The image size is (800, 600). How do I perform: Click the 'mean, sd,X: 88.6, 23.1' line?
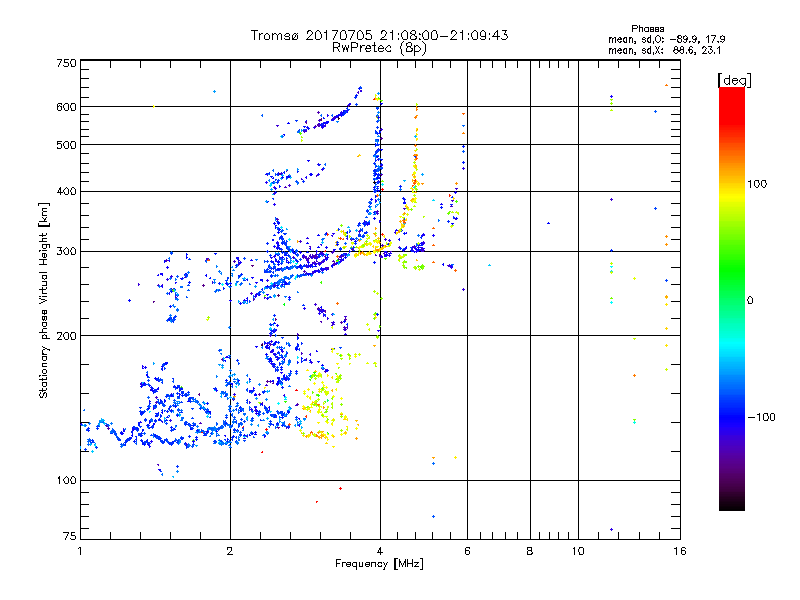664,51
